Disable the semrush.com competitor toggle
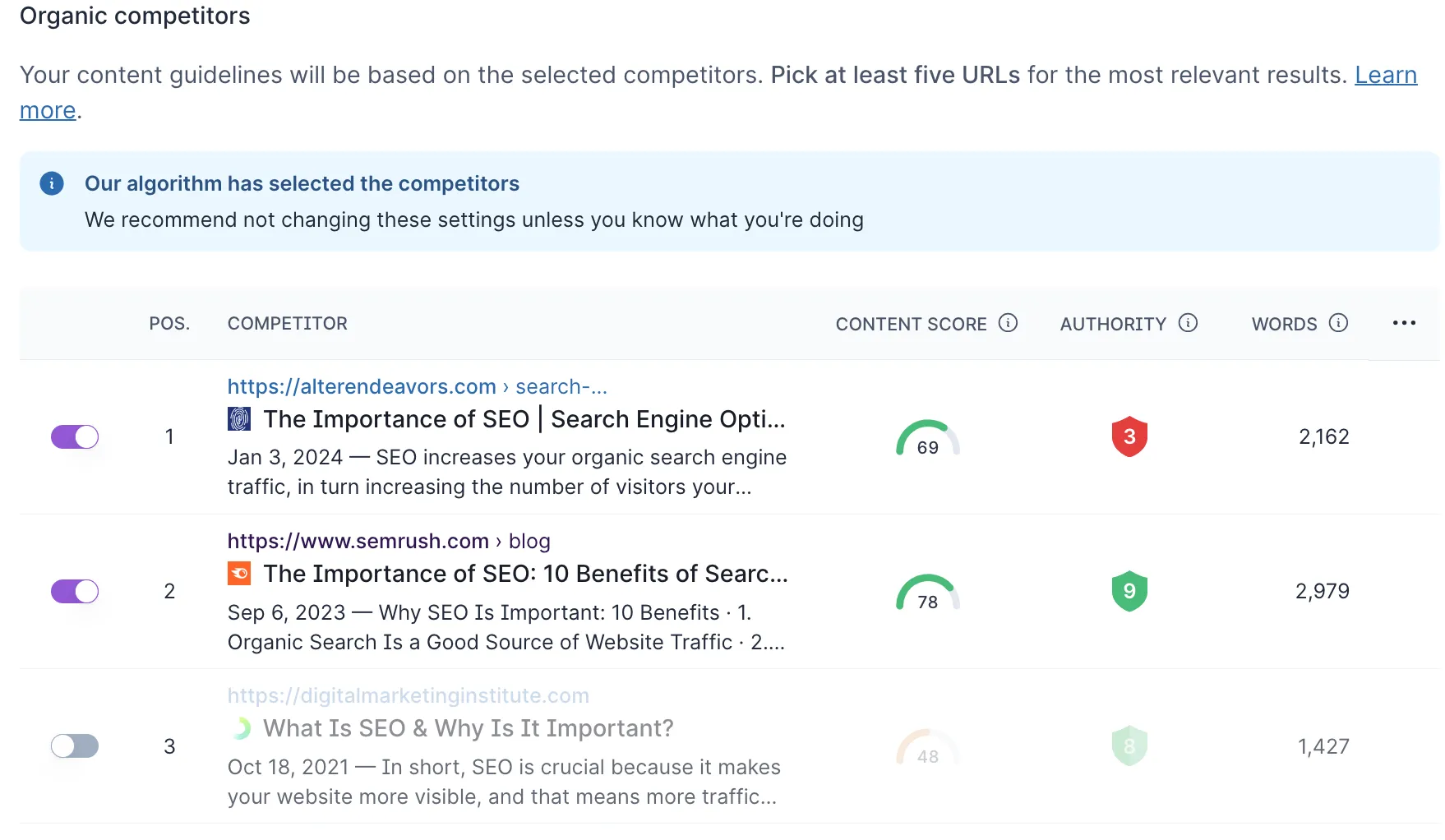Viewport: 1445px width, 840px height. pos(75,591)
